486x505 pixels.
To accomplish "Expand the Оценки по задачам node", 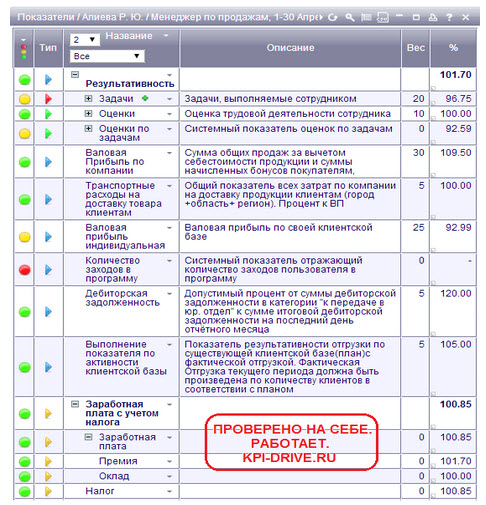I will 88,128.
